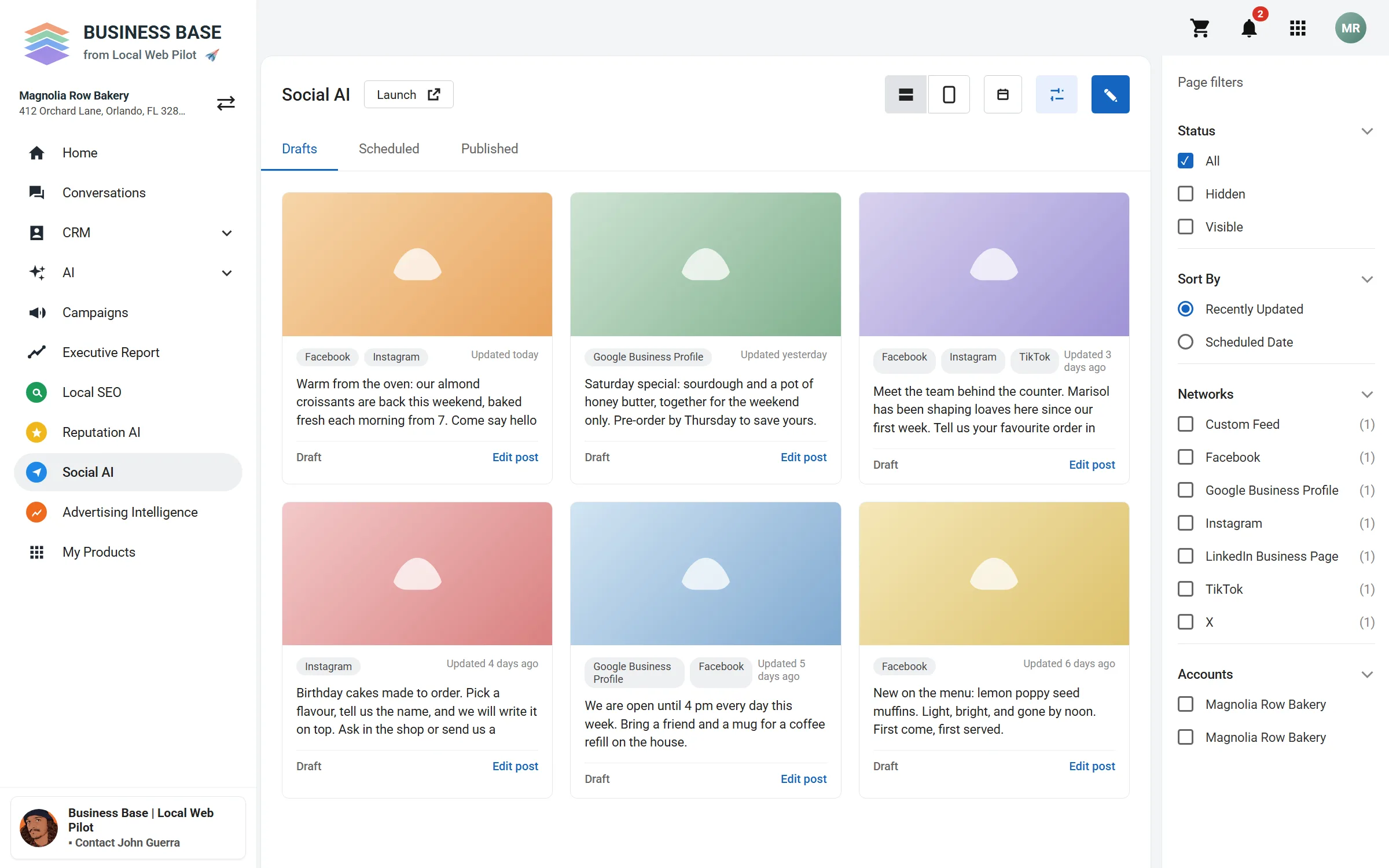
Task: Open the calendar view
Action: click(1003, 94)
